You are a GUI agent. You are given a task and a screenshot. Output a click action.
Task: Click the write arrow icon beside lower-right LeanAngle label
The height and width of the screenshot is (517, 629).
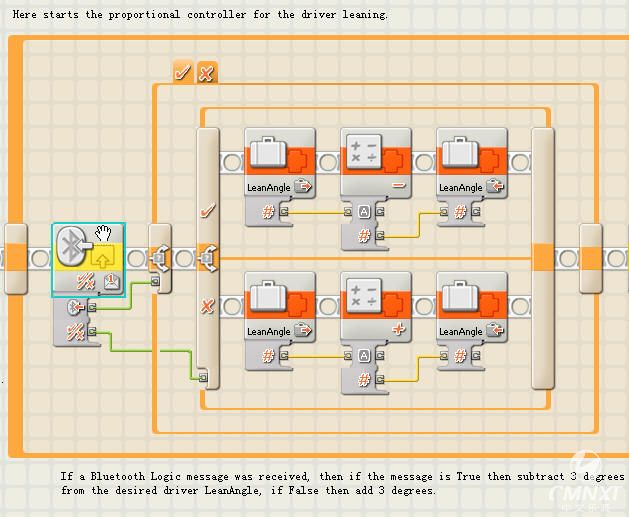point(495,331)
